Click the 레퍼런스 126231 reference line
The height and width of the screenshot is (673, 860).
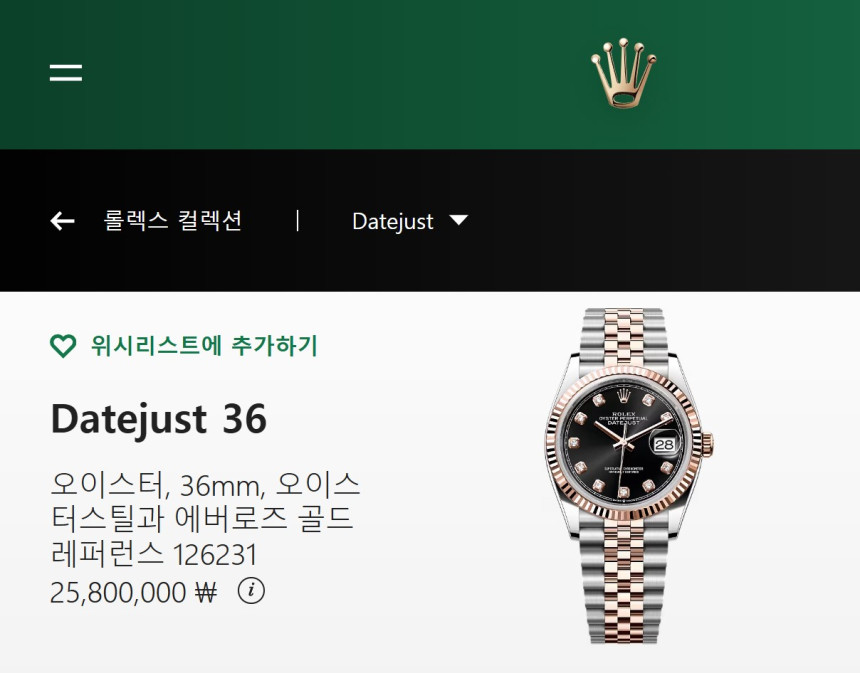[154, 554]
